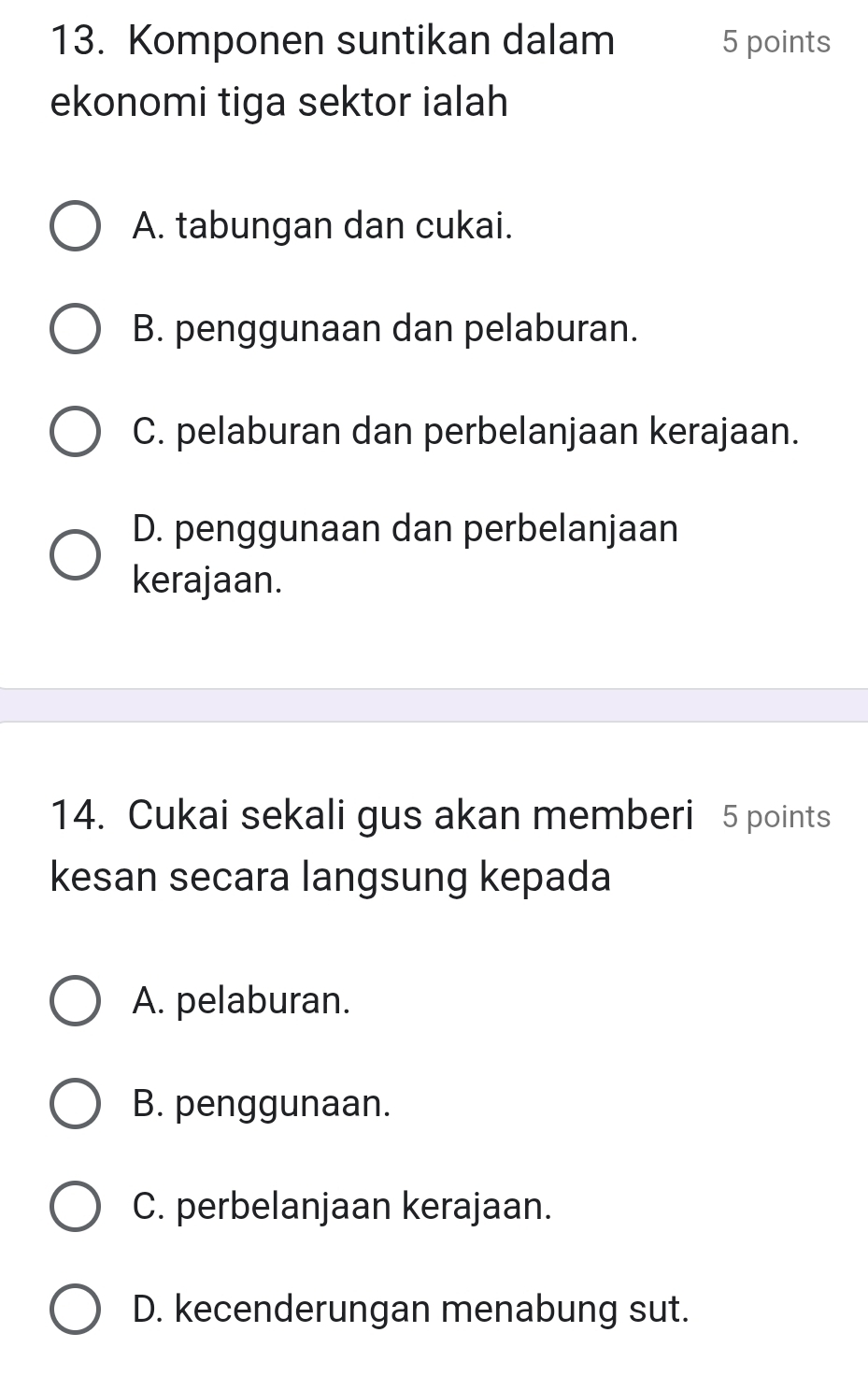
Task: Click the '5 points' label of question 14
Action: click(776, 817)
